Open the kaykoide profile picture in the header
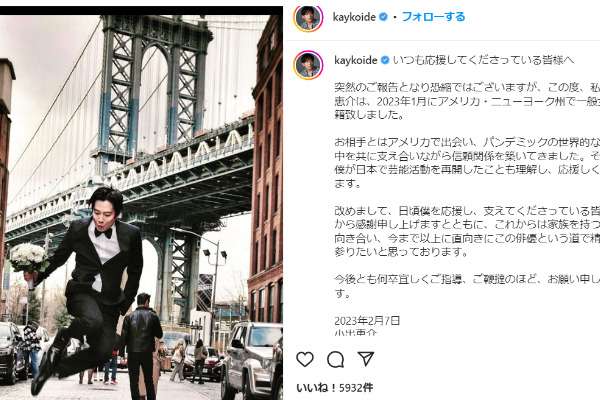The image size is (600, 400). coord(308,17)
